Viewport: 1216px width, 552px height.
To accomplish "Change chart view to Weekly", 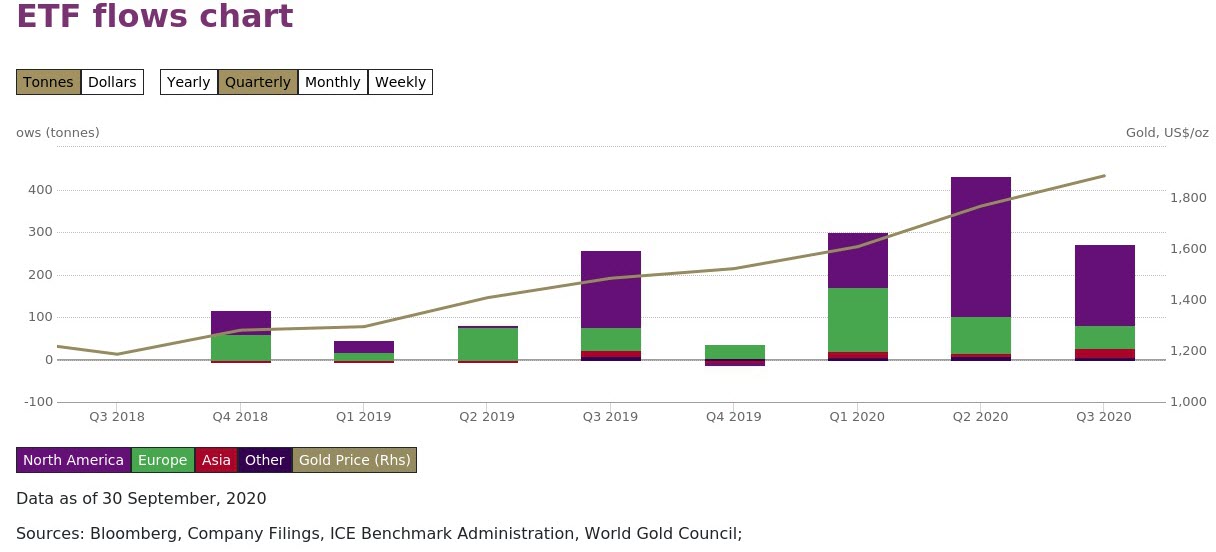I will [400, 82].
